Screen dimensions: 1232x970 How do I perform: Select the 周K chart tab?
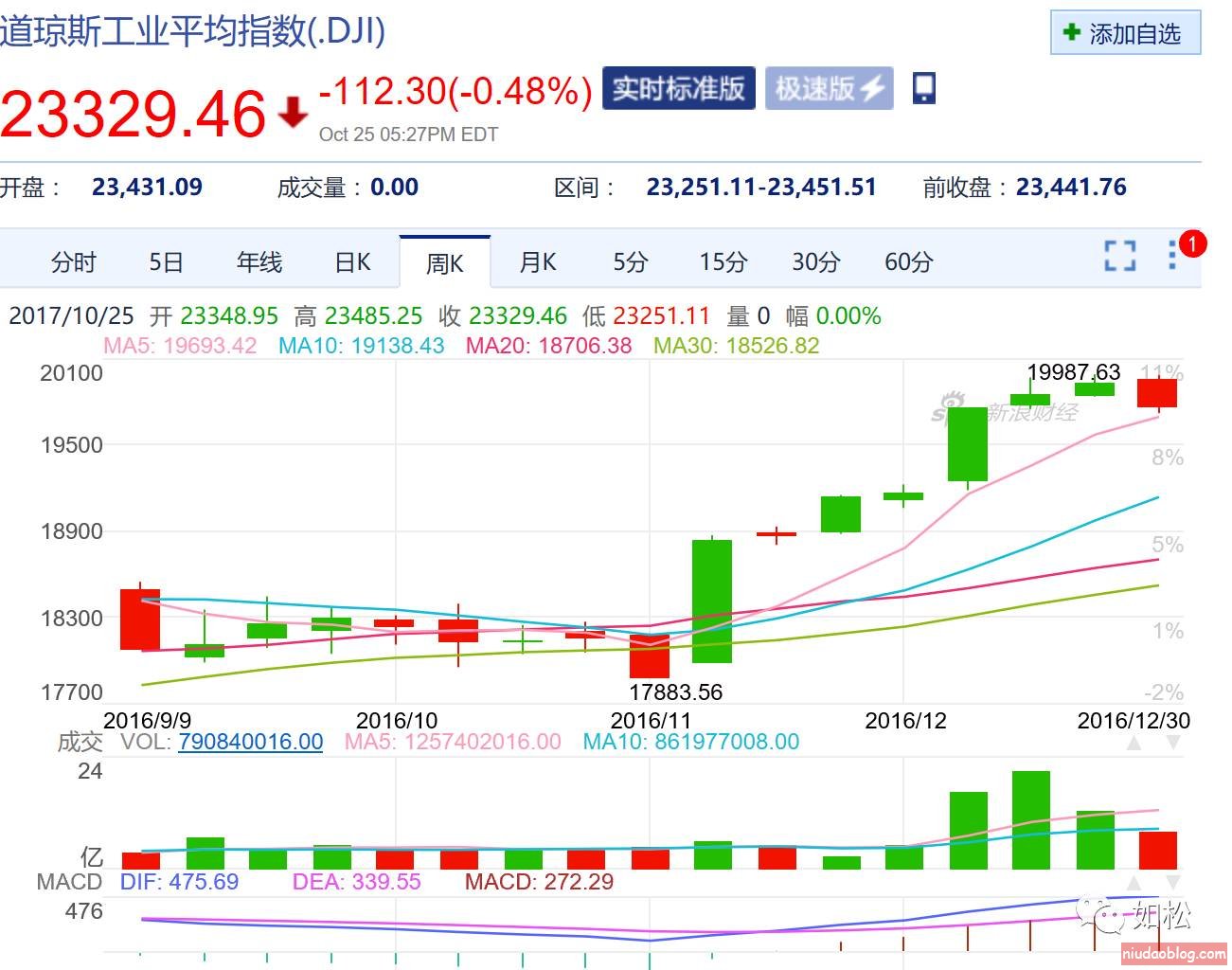pos(444,262)
